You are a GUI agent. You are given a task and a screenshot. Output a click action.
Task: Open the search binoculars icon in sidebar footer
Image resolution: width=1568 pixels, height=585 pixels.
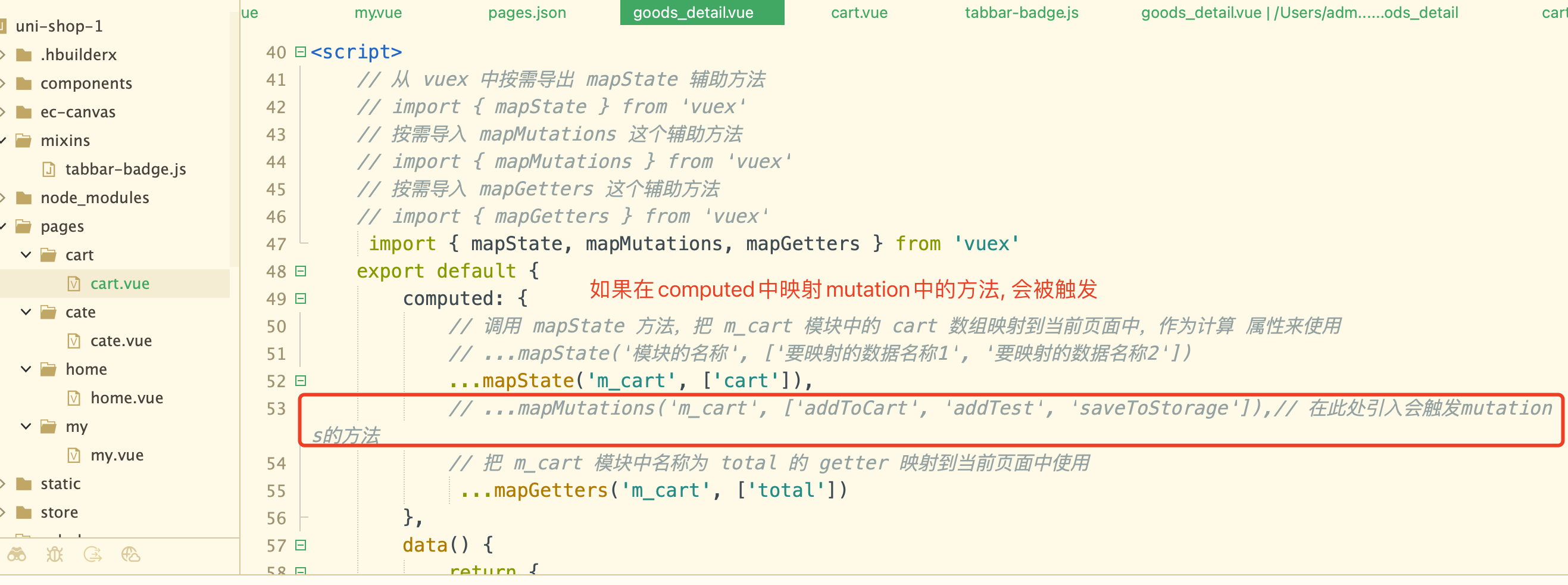click(x=17, y=554)
